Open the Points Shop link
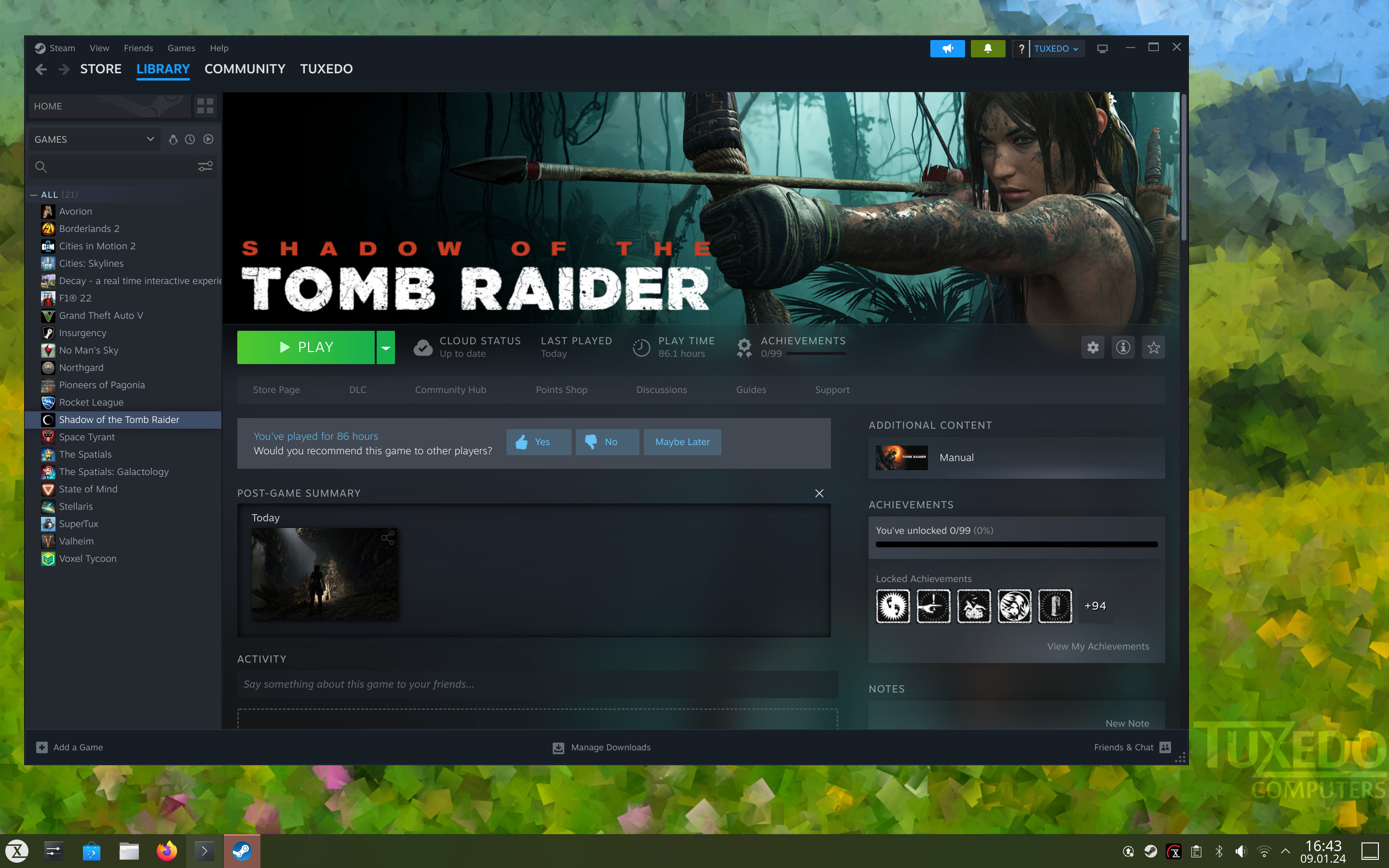The image size is (1389, 868). pos(561,390)
